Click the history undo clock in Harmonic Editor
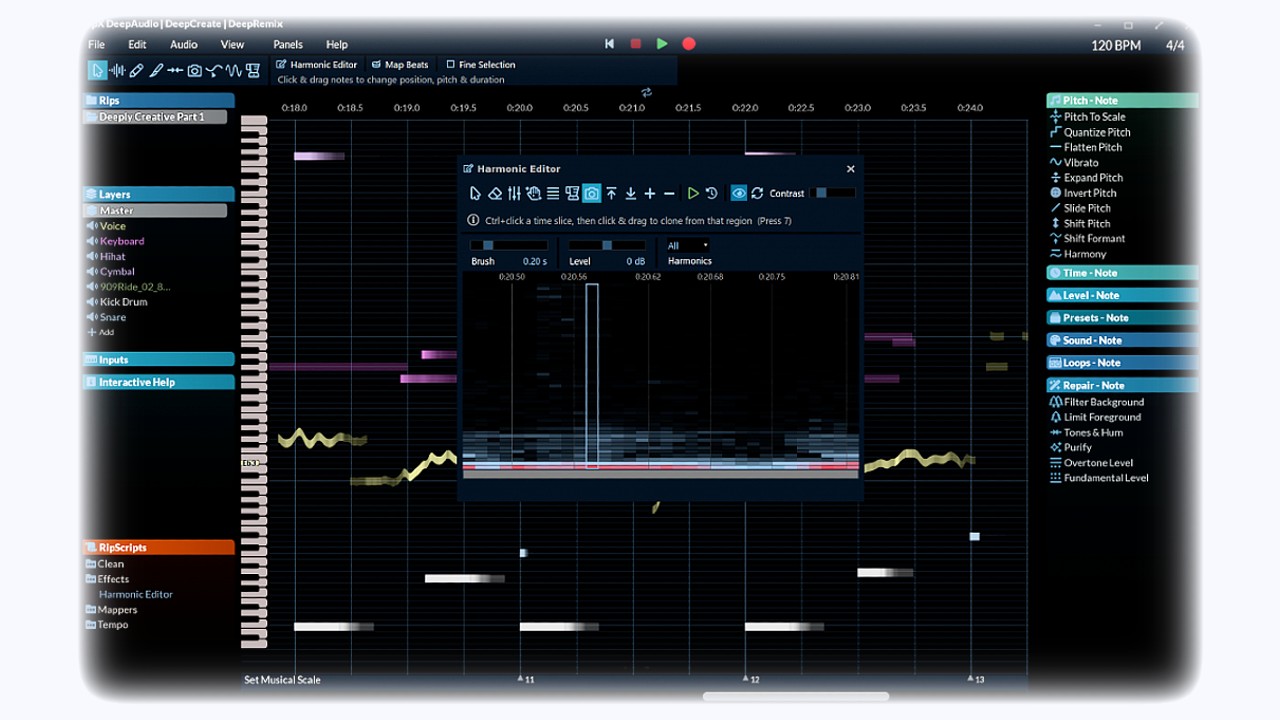This screenshot has width=1280, height=720. pos(711,193)
